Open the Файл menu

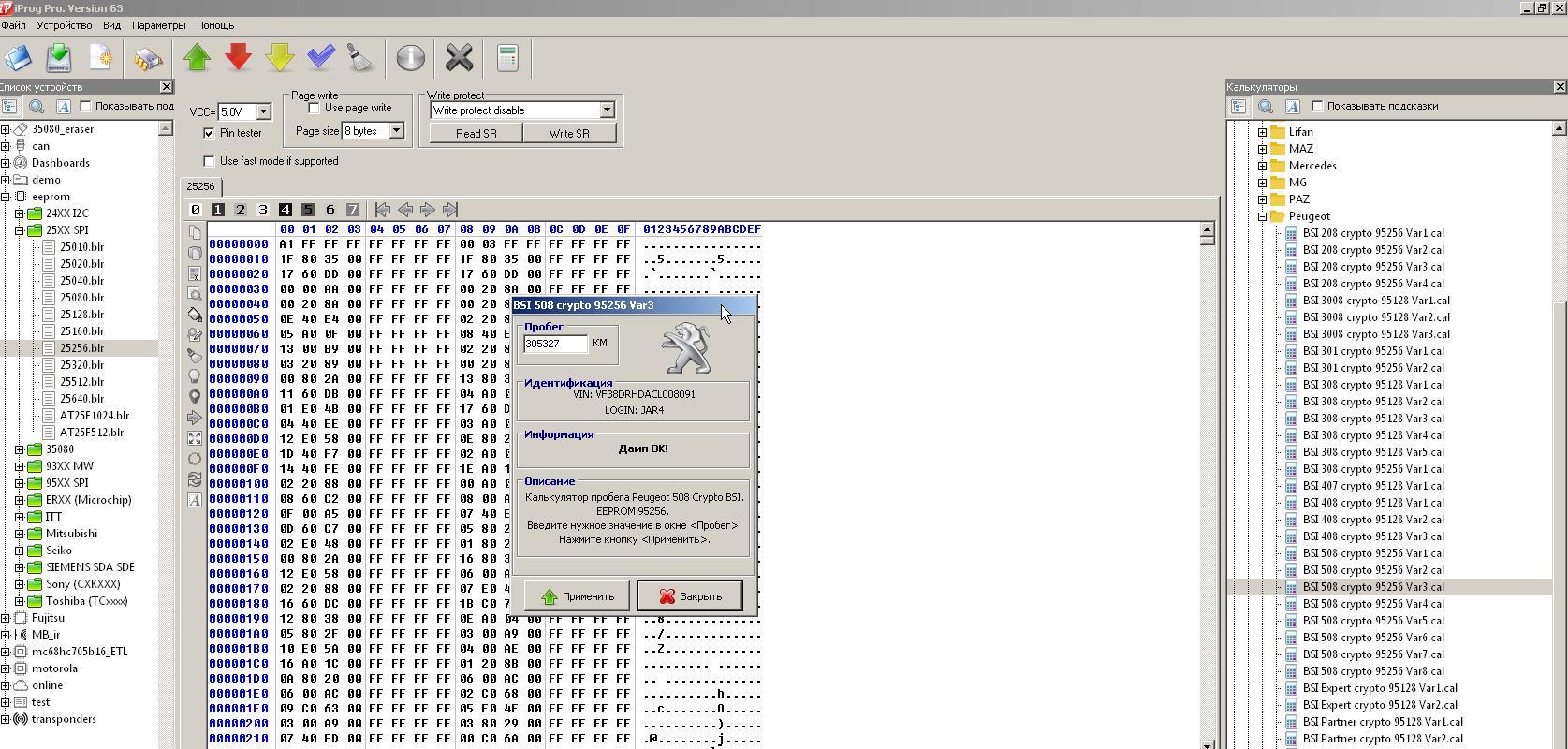[x=14, y=25]
